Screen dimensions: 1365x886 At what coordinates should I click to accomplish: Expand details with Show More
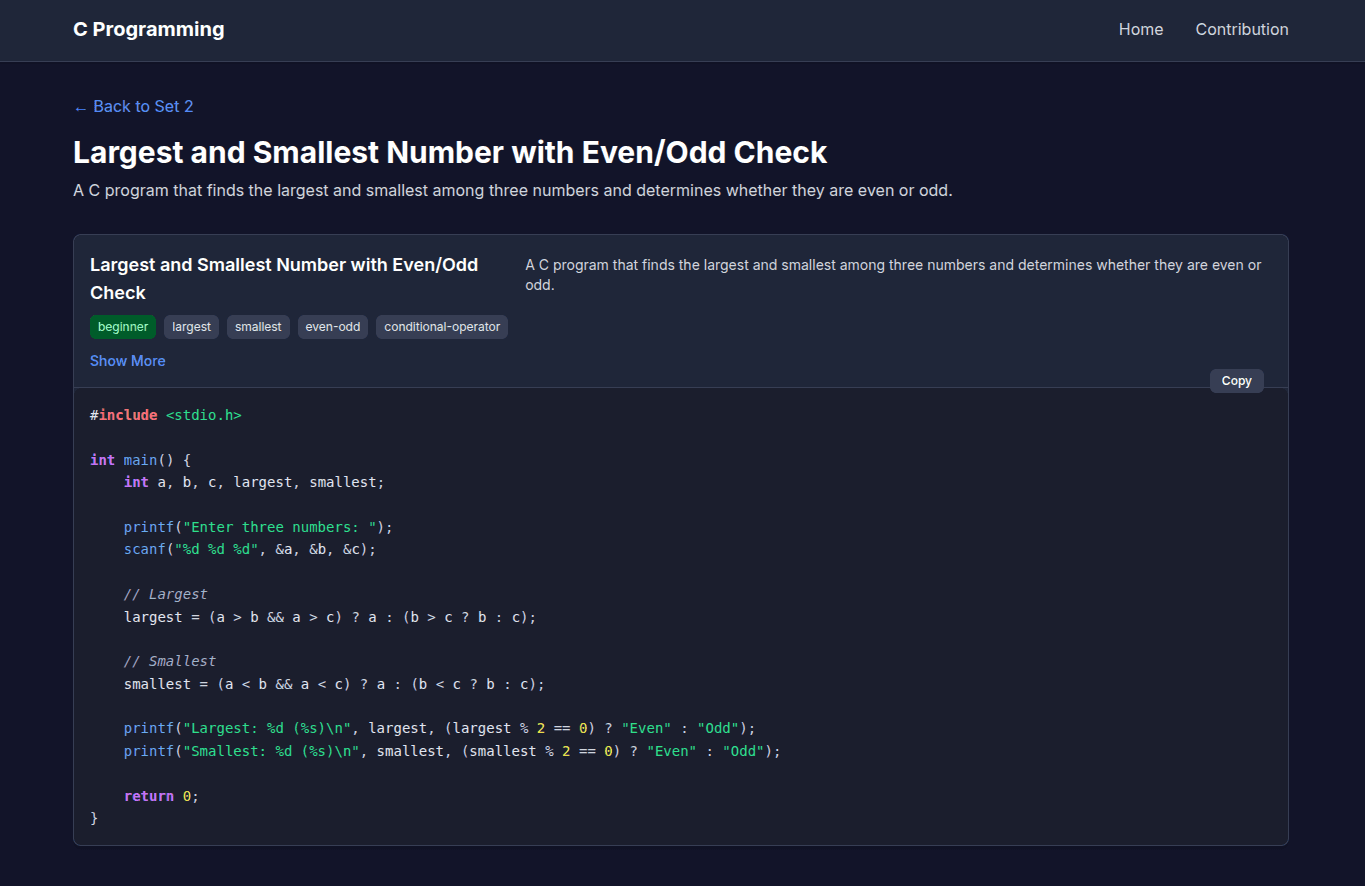tap(127, 361)
